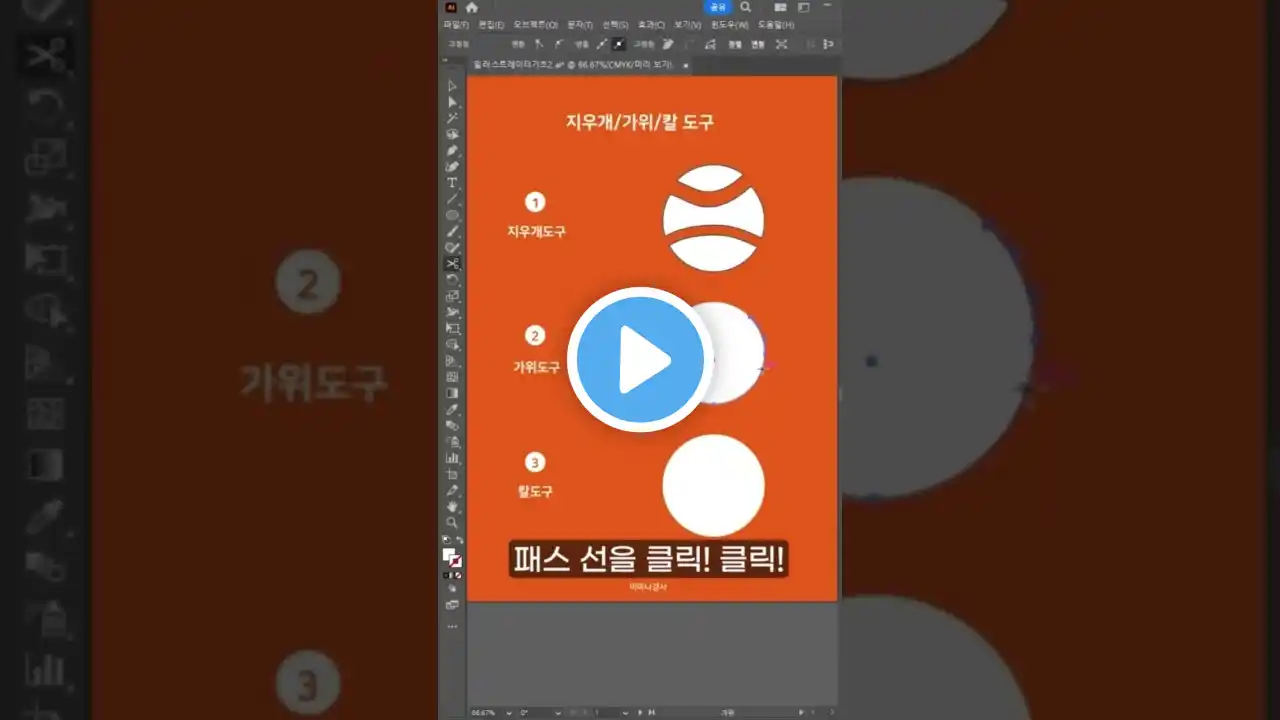Close the document tab

tap(686, 65)
